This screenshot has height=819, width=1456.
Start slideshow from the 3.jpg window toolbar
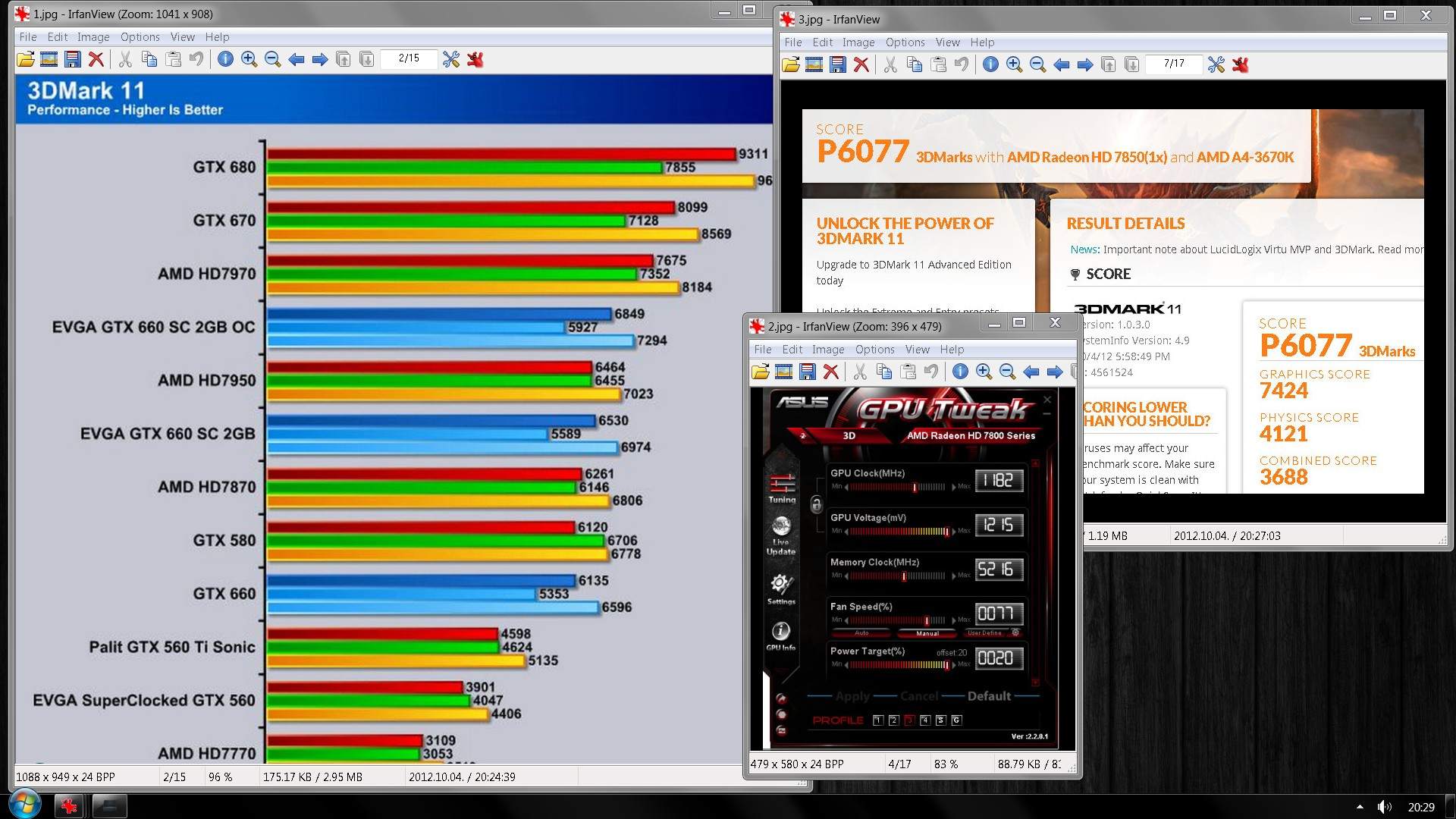(814, 64)
